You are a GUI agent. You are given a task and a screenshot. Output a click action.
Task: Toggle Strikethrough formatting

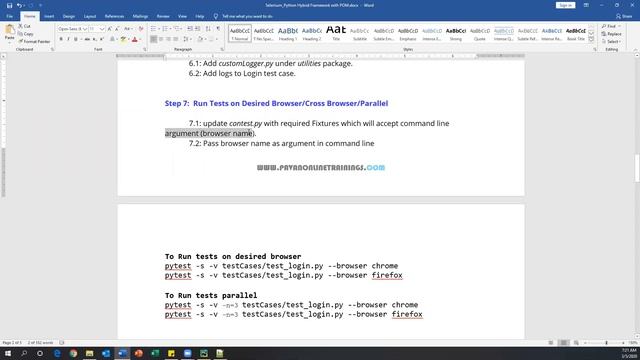(x=87, y=39)
